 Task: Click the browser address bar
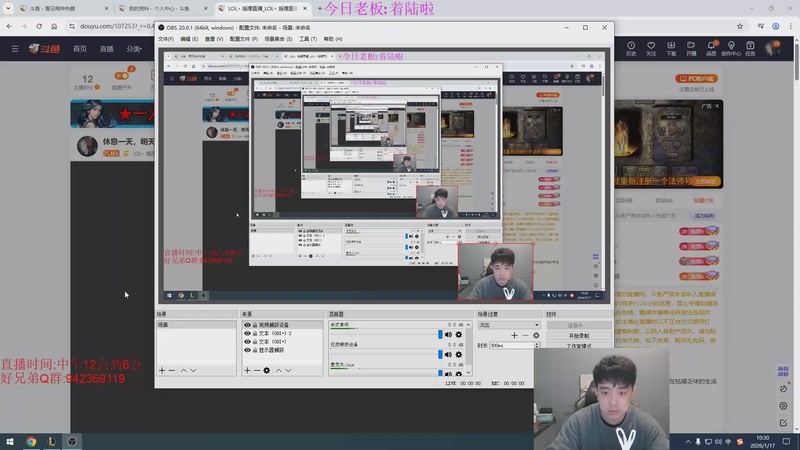(x=116, y=26)
